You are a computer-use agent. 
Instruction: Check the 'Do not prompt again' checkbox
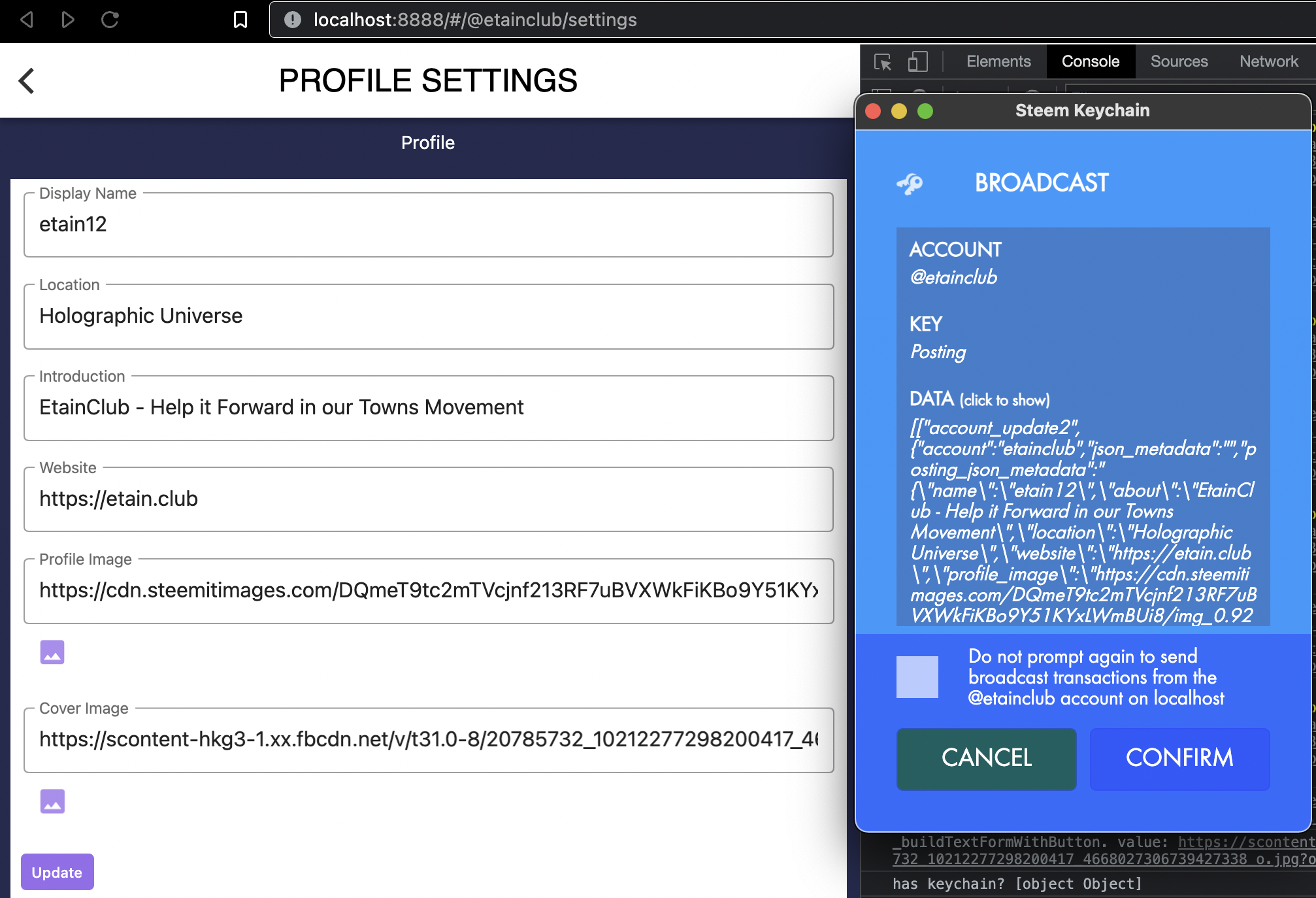[x=917, y=677]
